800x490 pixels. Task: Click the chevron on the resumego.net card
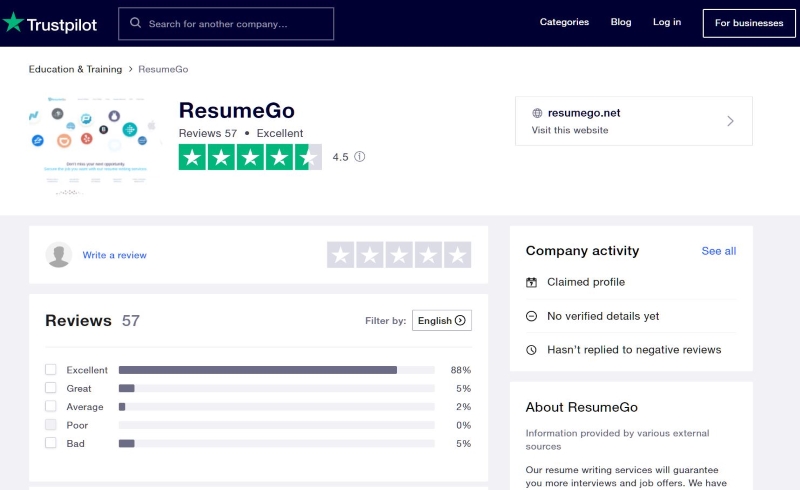(x=730, y=121)
